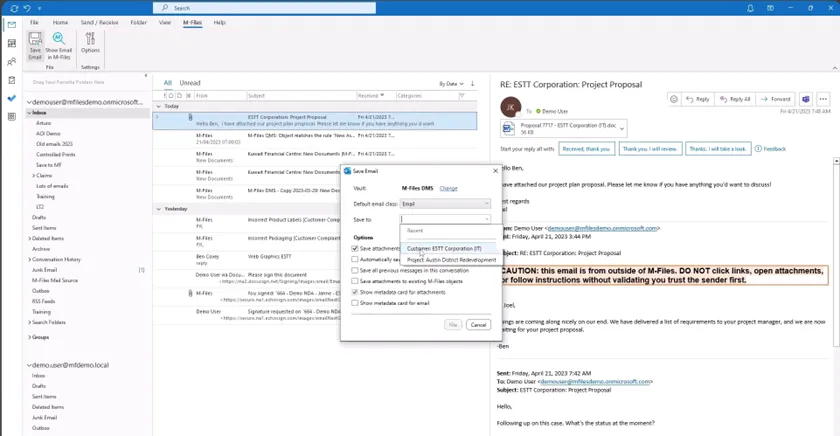Expand the Conversation History folder
The image size is (840, 436).
click(x=29, y=259)
